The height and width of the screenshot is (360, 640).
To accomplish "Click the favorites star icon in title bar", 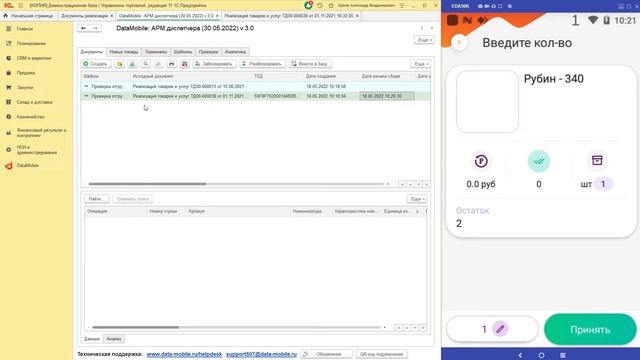I will pos(331,5).
